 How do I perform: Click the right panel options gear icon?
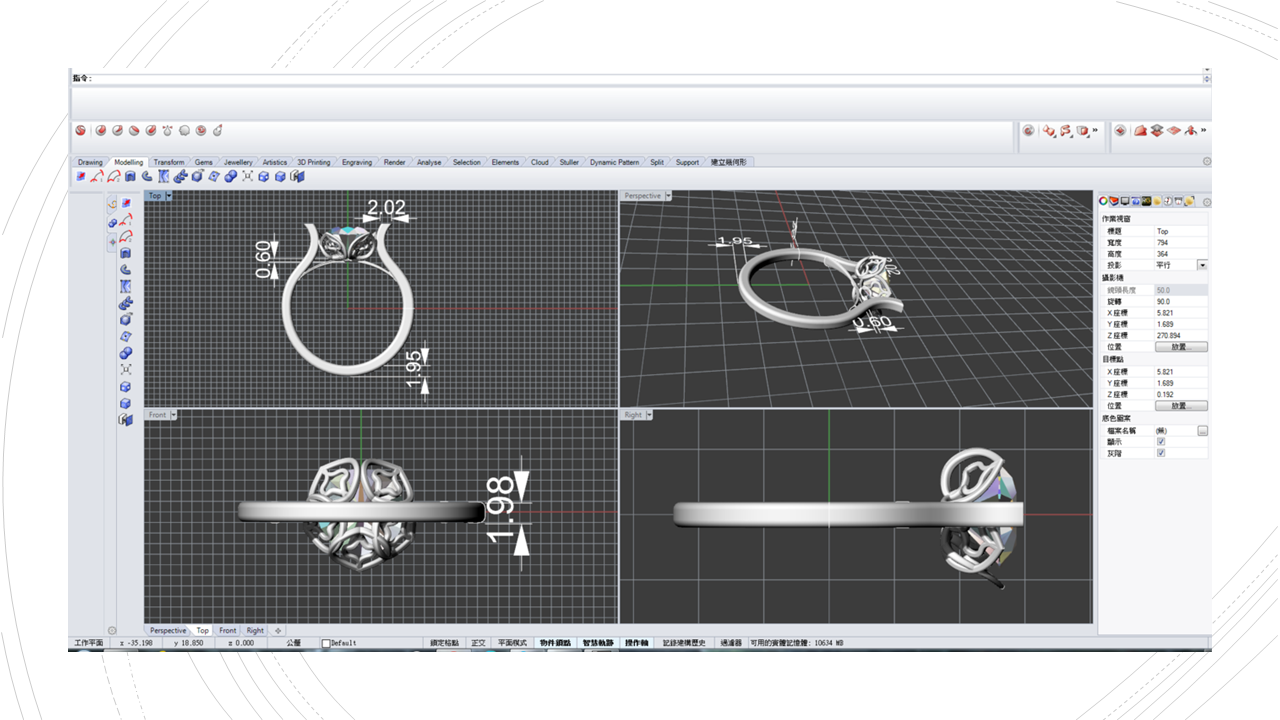coord(1206,201)
